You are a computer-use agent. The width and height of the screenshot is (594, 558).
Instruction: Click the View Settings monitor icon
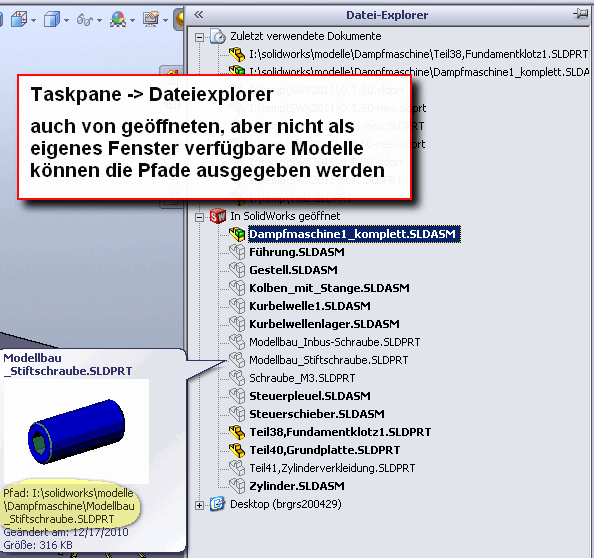pos(151,19)
